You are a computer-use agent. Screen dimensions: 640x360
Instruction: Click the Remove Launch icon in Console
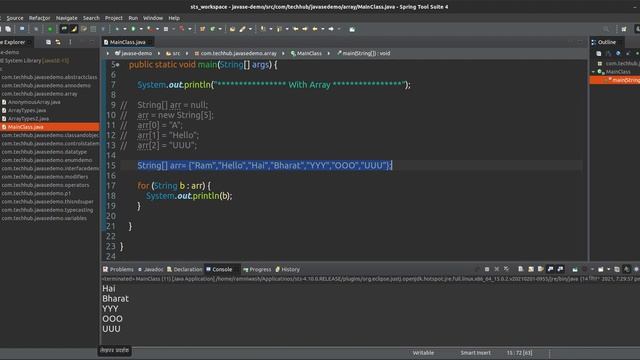pyautogui.click(x=497, y=269)
